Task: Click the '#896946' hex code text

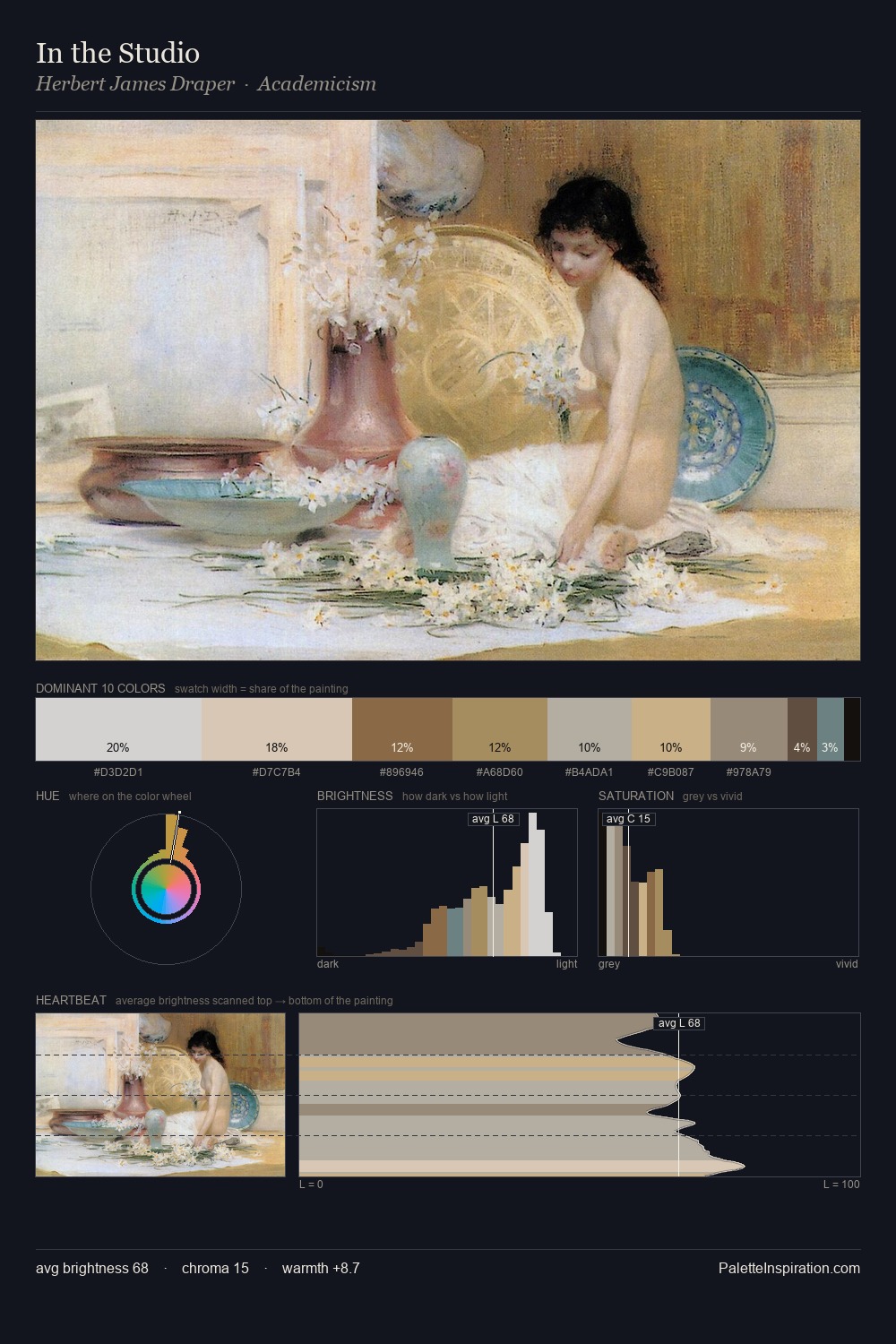Action: (402, 771)
